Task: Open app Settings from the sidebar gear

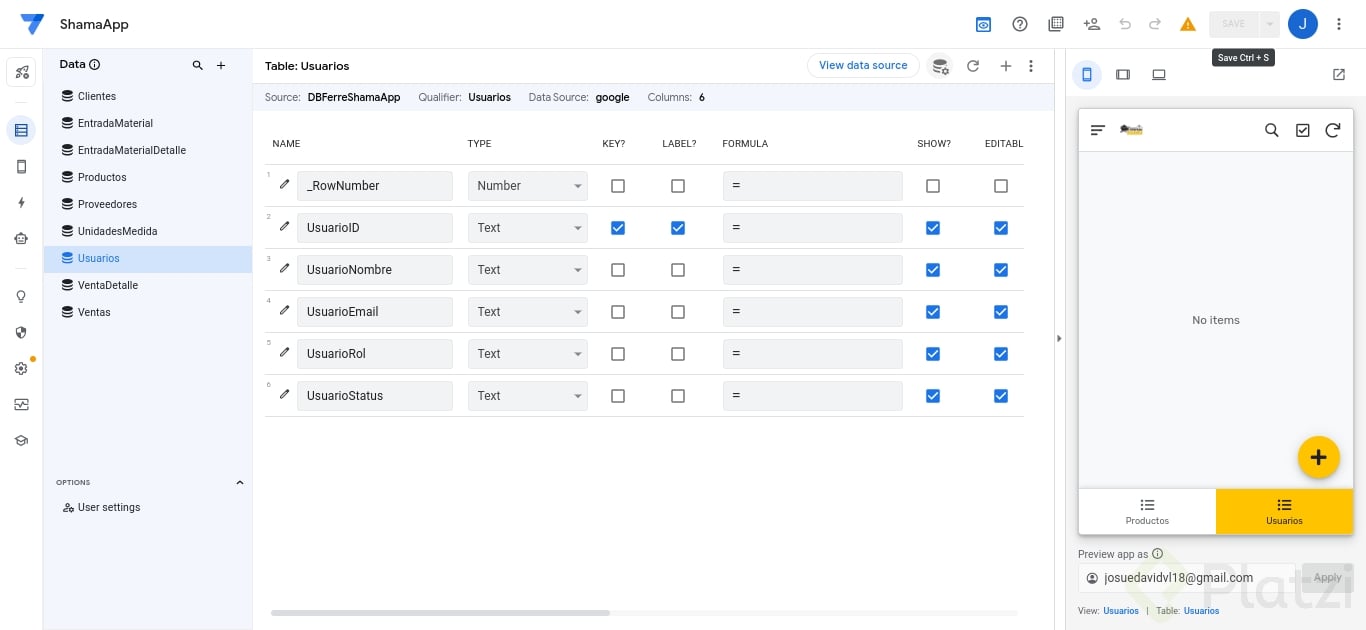Action: click(20, 368)
